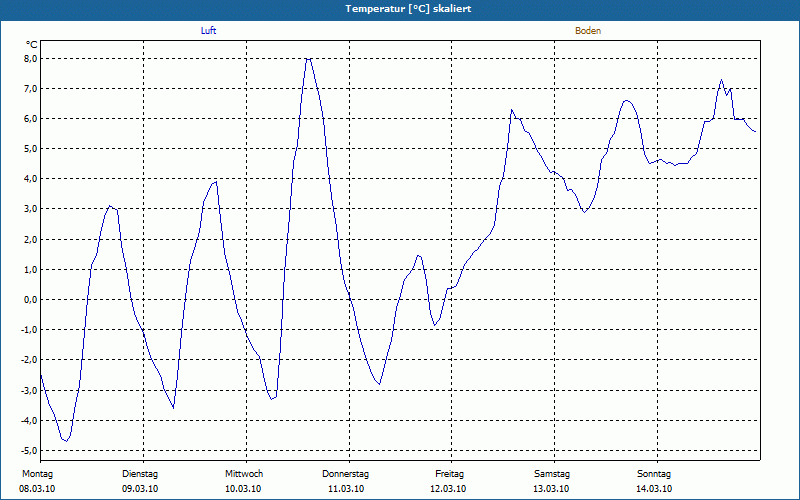Click the 8,0 peak of the curve
Image resolution: width=800 pixels, height=500 pixels.
(308, 59)
